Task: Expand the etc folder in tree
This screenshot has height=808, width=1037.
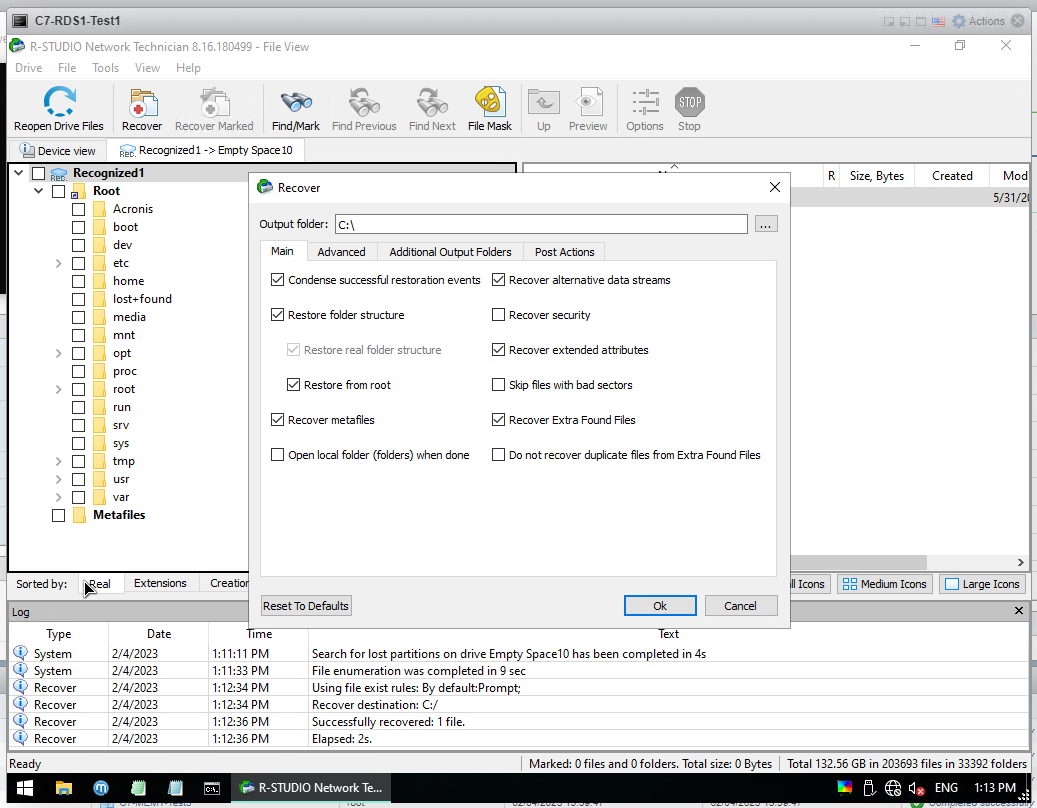Action: tap(59, 263)
